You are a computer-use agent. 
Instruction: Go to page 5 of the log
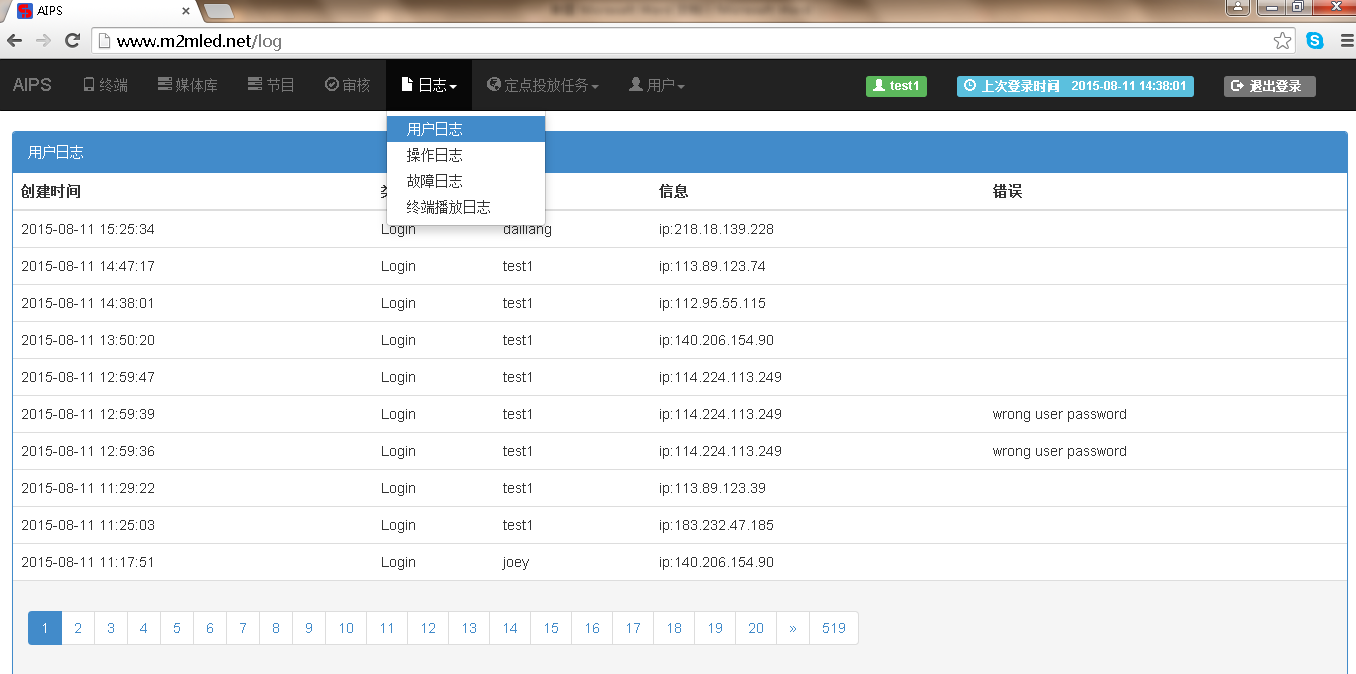click(177, 628)
